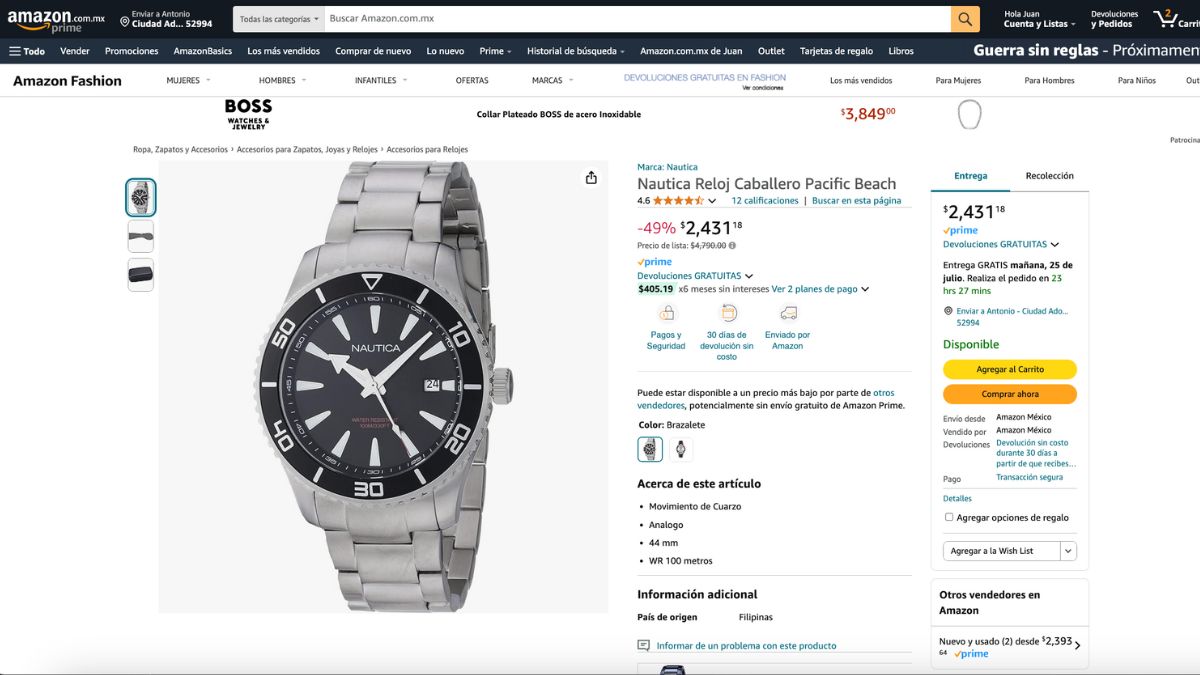Image resolution: width=1200 pixels, height=675 pixels.
Task: Open Los más vendidos in navigation bar
Action: [x=283, y=51]
